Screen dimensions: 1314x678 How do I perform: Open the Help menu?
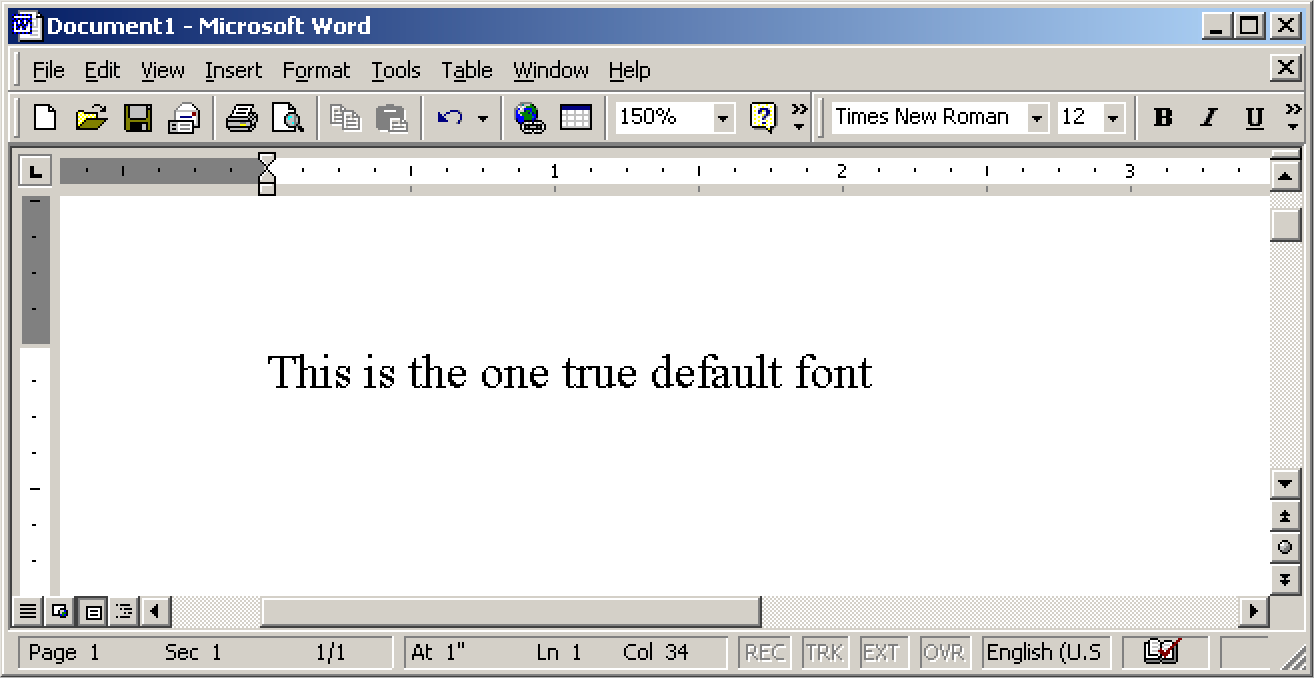(629, 71)
